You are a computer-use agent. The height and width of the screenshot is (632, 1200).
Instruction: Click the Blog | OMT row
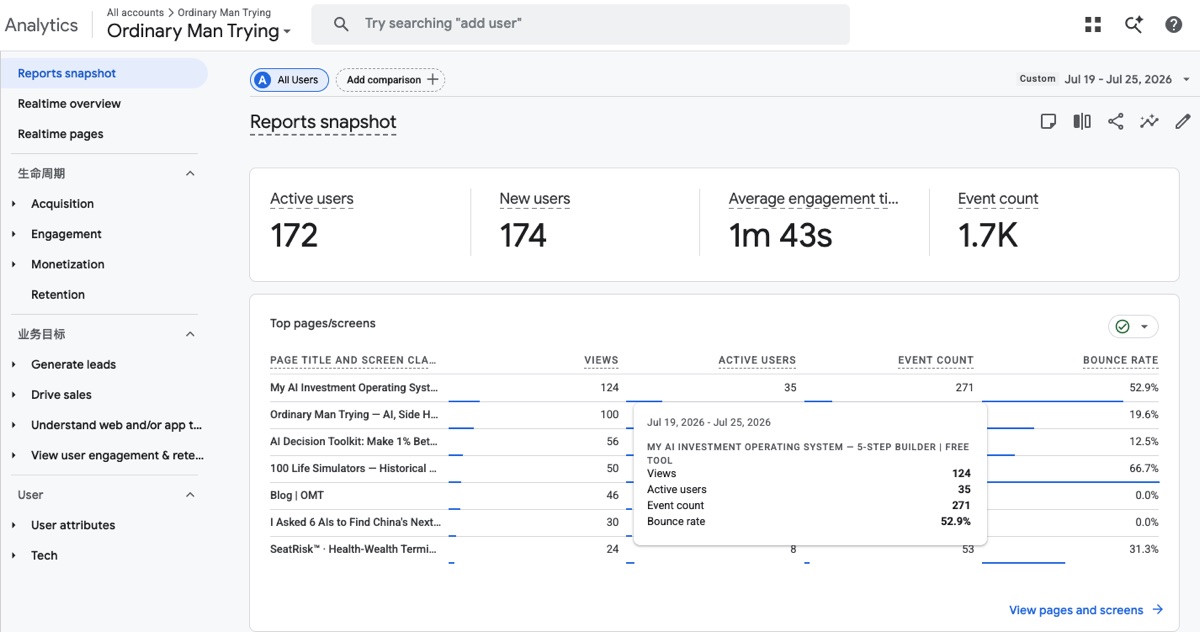[714, 496]
